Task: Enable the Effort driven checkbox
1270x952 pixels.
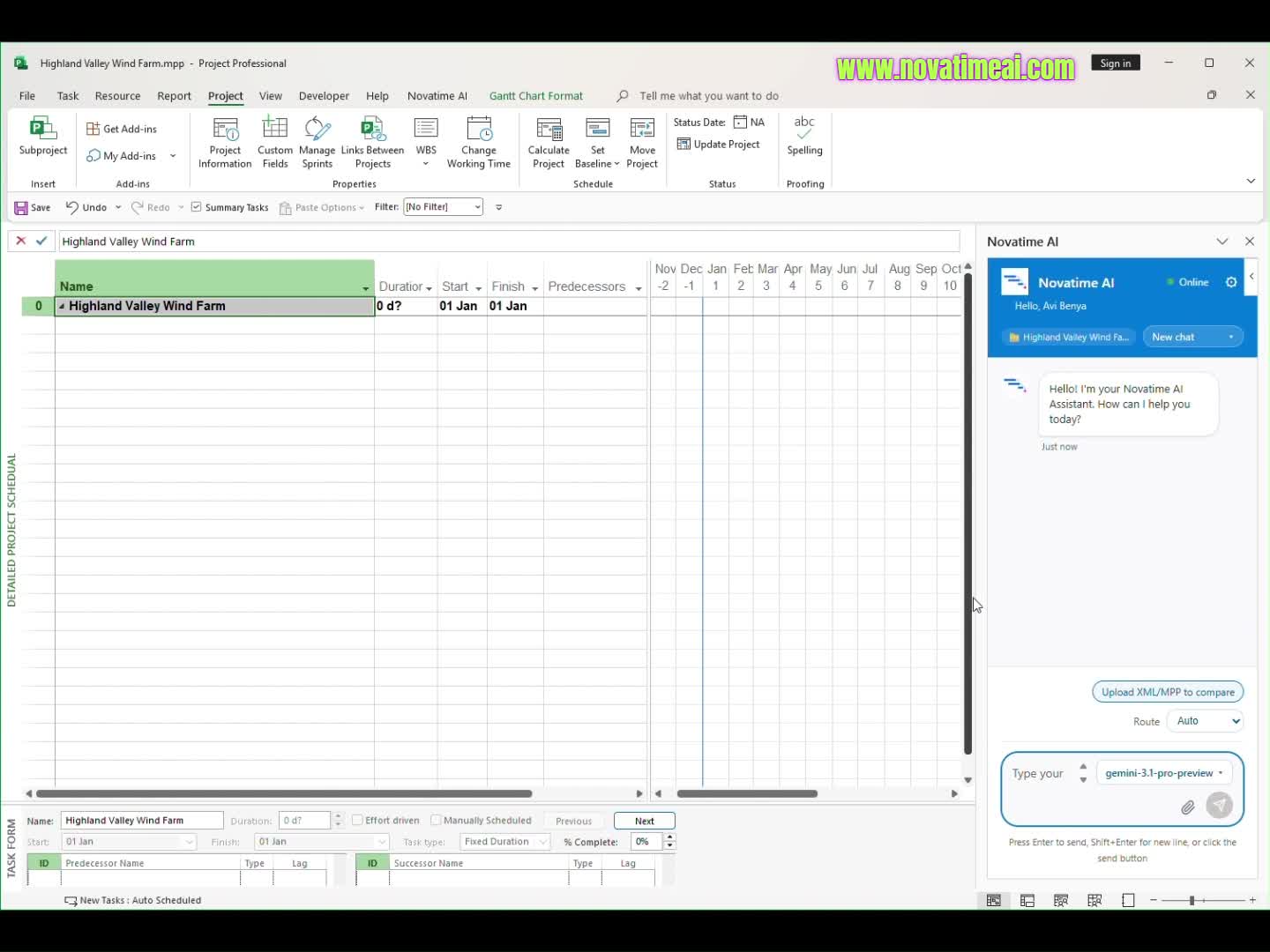Action: coord(357,821)
